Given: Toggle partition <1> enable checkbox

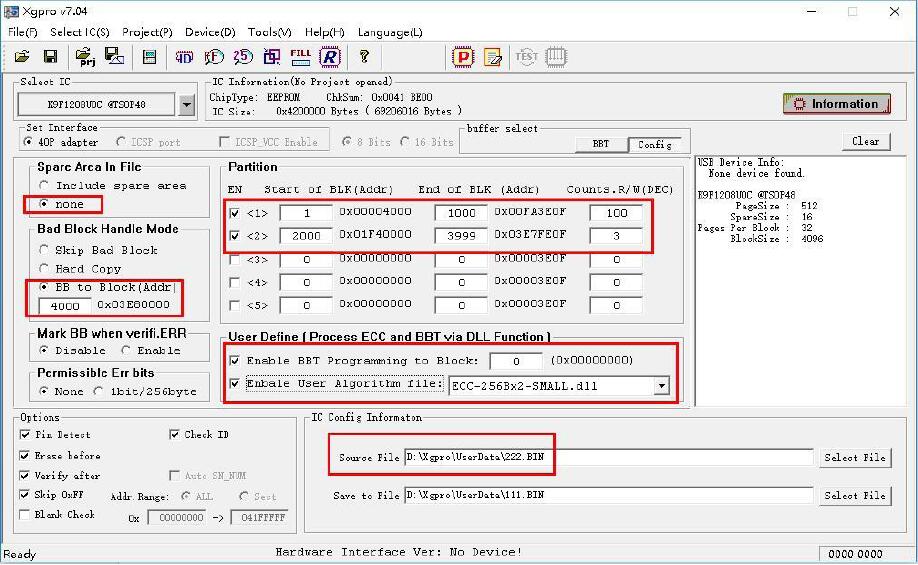Looking at the screenshot, I should pos(234,213).
